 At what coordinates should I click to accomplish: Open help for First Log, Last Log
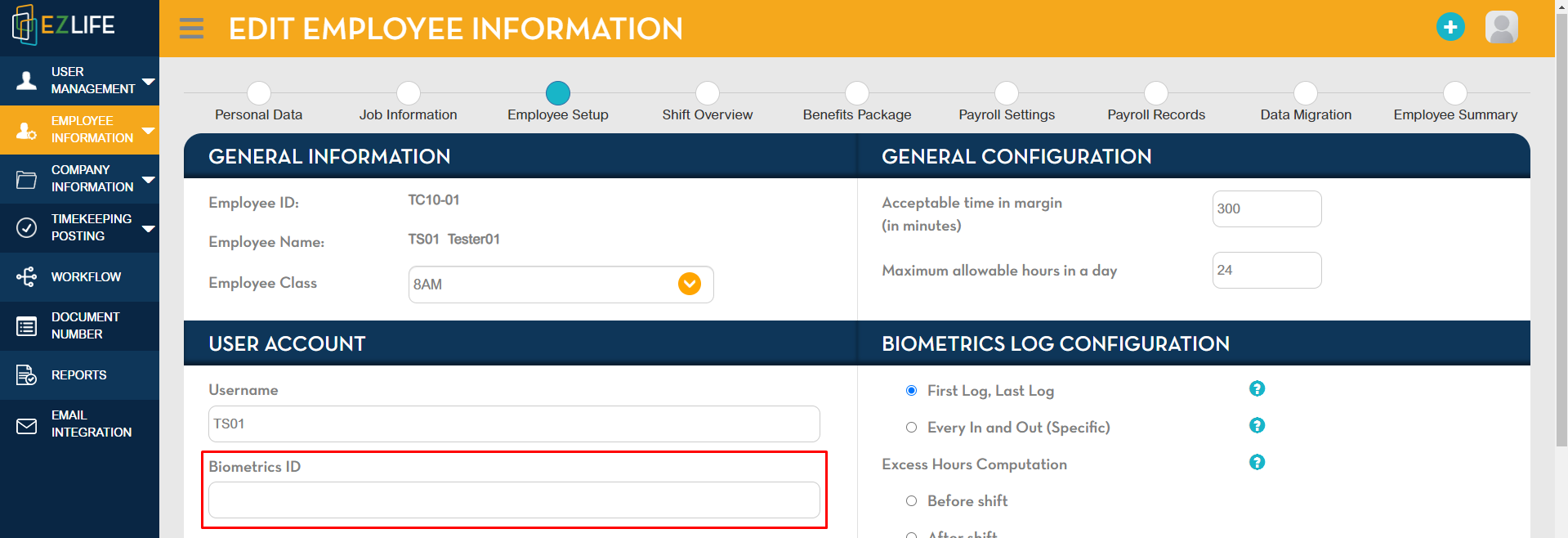point(1257,388)
